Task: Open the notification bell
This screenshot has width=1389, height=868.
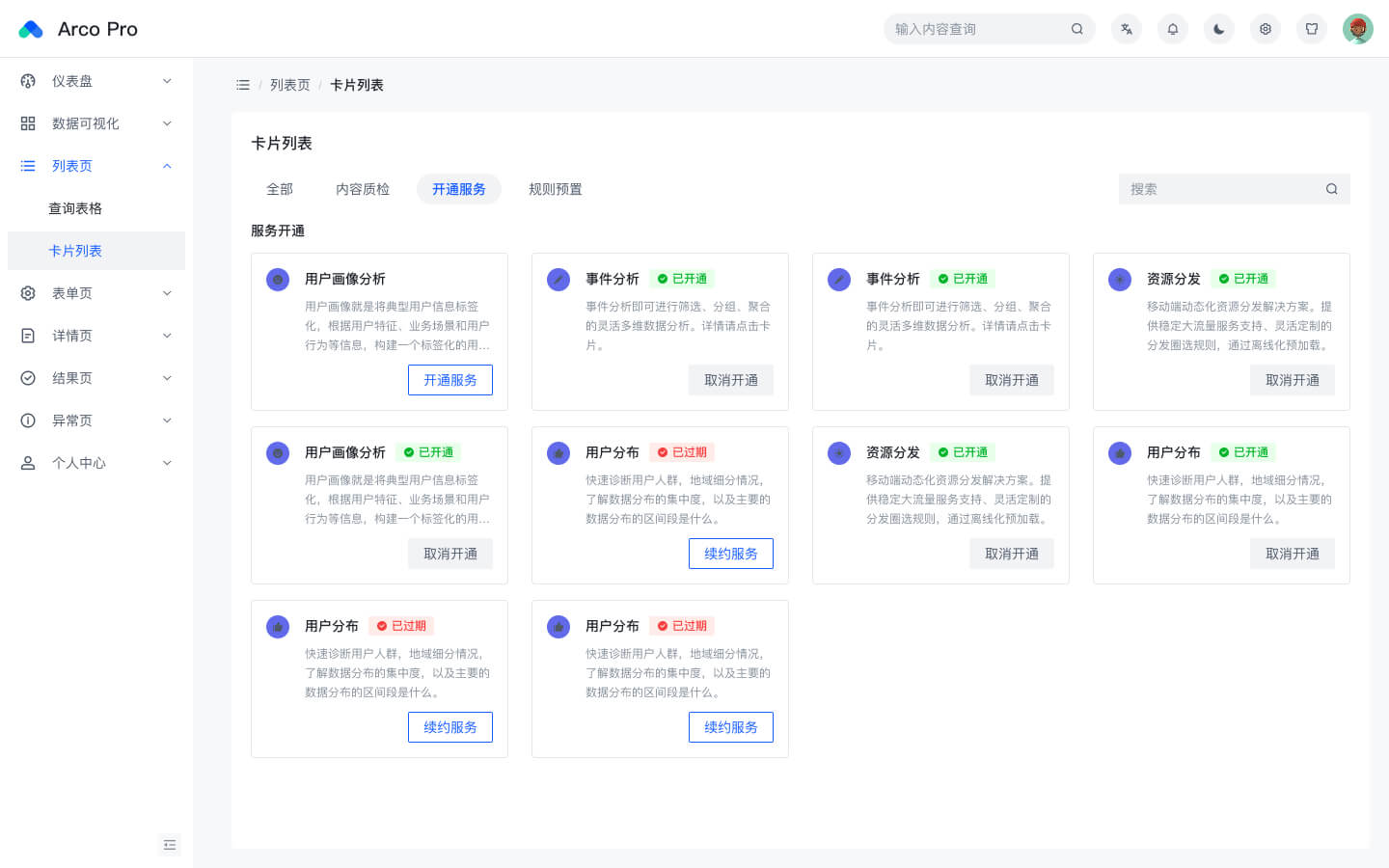Action: point(1173,29)
